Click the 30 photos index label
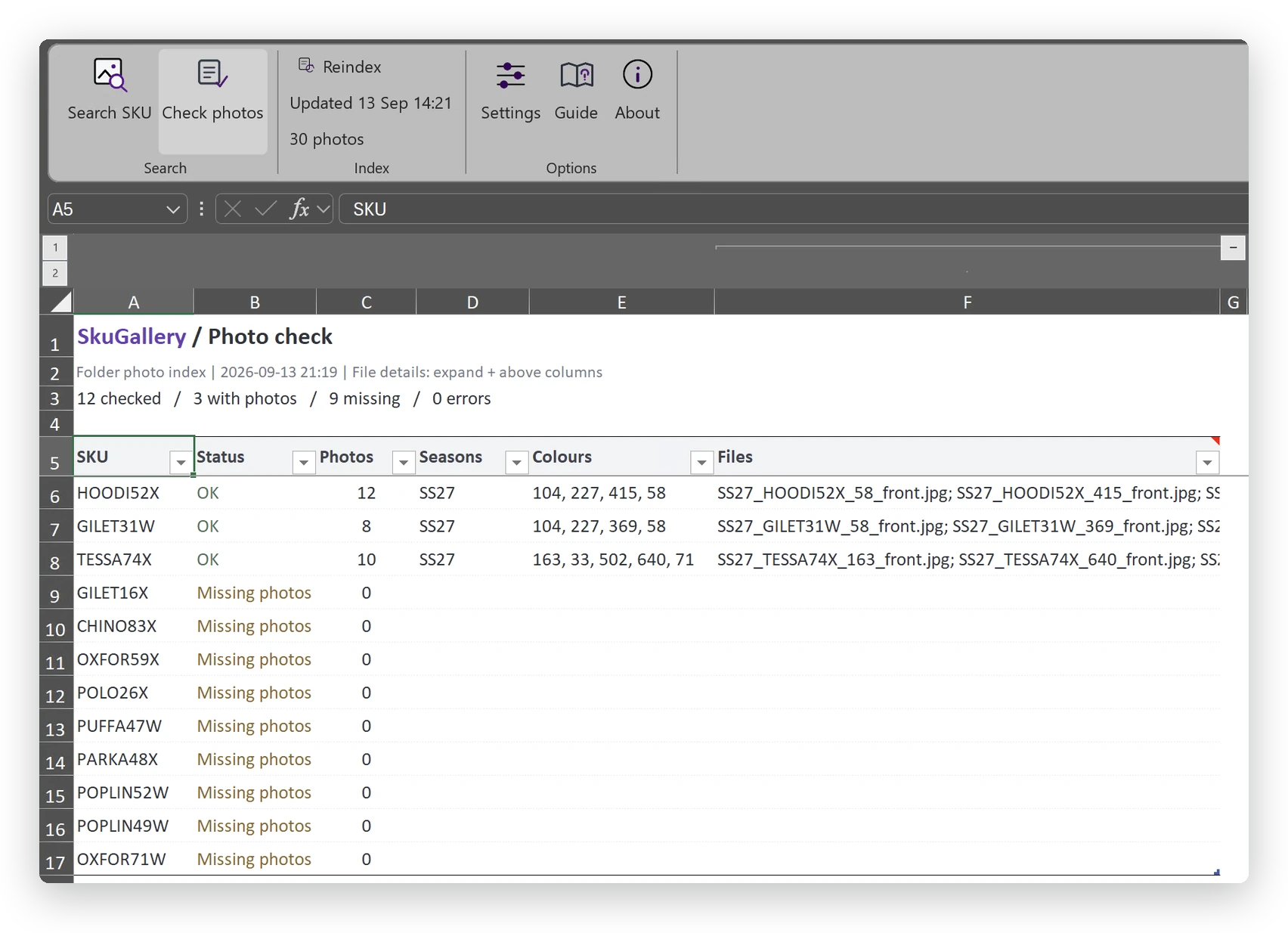This screenshot has height=933, width=1288. coord(327,139)
